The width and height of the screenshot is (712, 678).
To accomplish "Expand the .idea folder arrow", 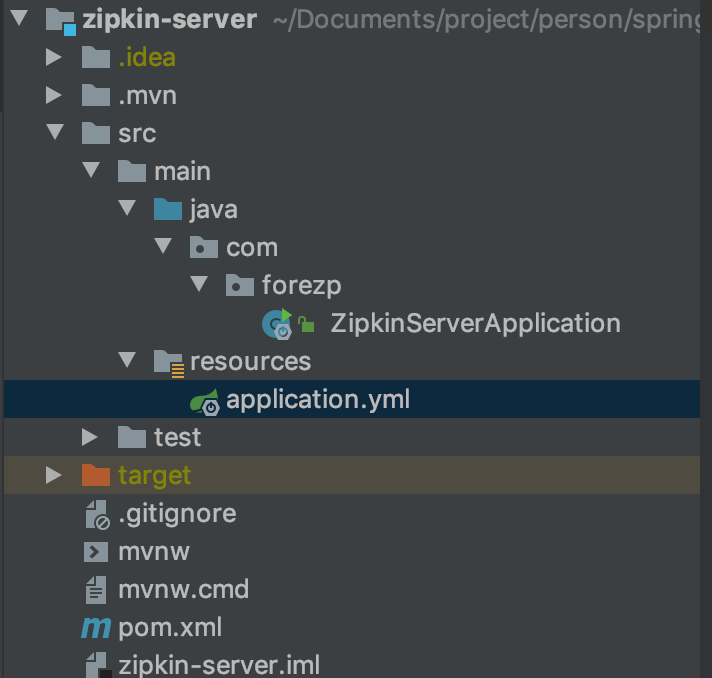I will pos(54,58).
